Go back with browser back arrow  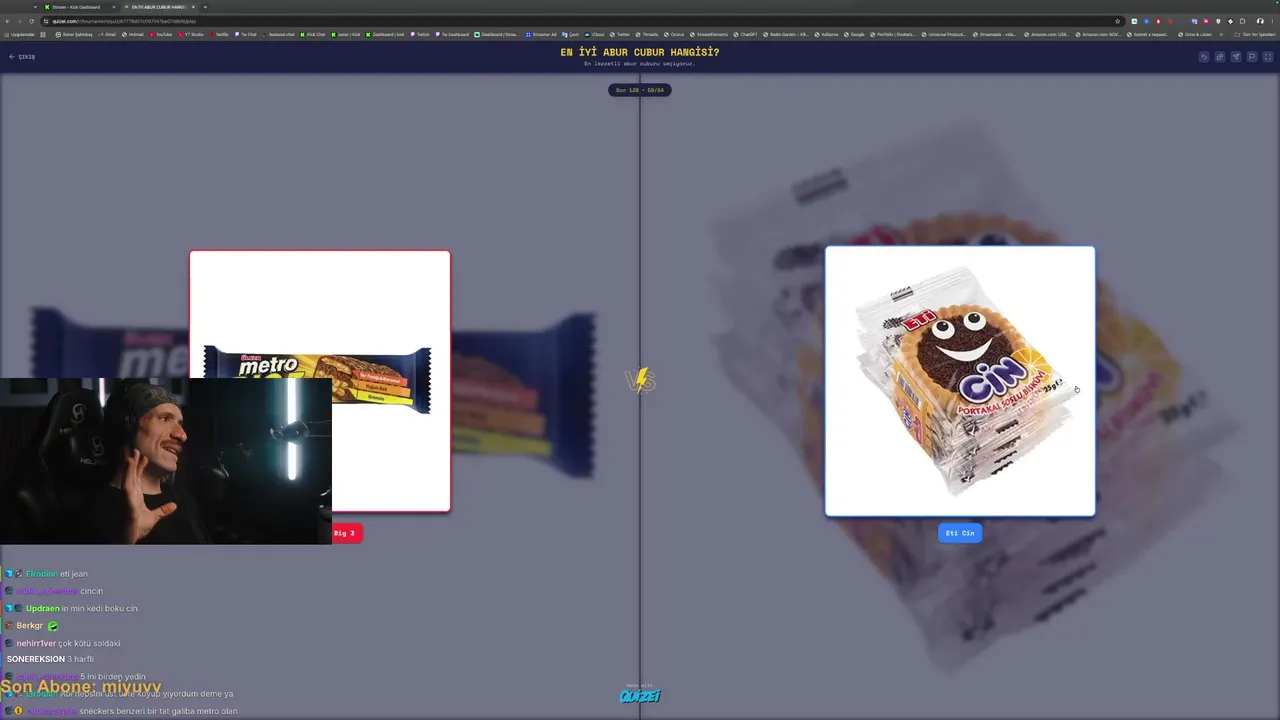point(8,21)
